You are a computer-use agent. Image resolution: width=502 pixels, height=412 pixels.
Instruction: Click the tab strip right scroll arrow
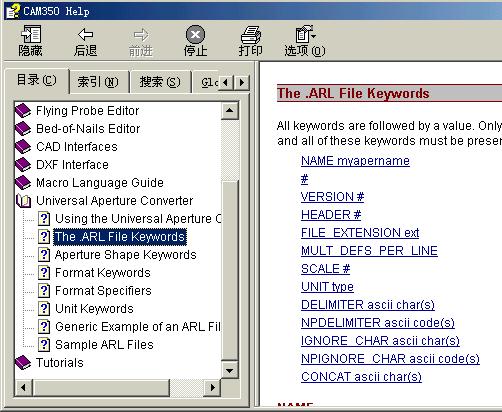(242, 82)
